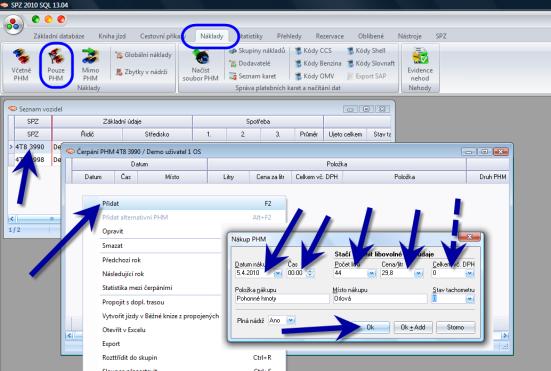This screenshot has height=371, width=551.
Task: Click Storno button
Action: [455, 327]
